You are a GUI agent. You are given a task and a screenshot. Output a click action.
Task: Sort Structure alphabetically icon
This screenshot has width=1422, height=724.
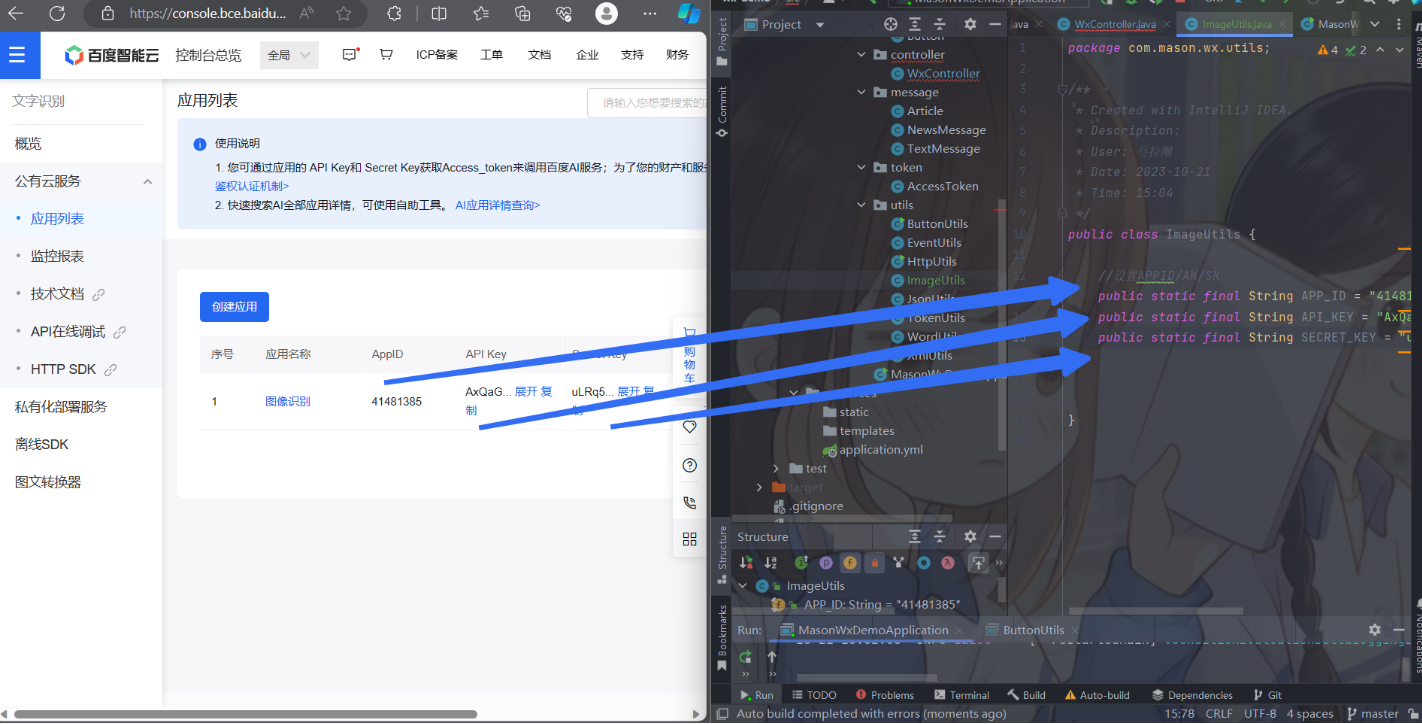coord(773,563)
